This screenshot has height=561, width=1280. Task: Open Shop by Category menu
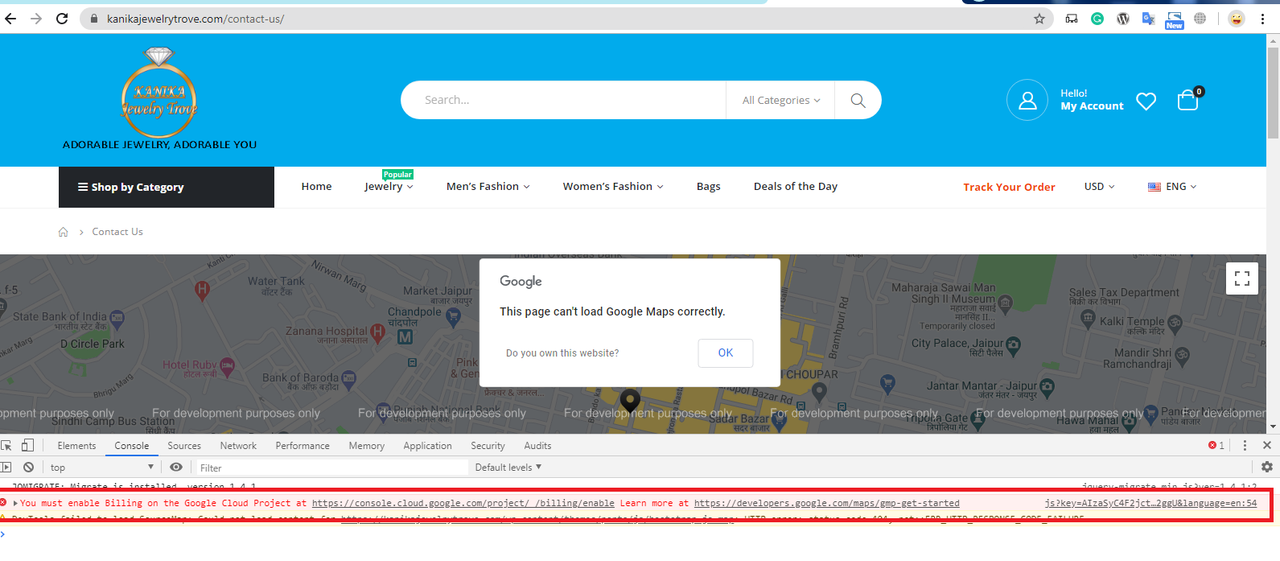coord(166,187)
